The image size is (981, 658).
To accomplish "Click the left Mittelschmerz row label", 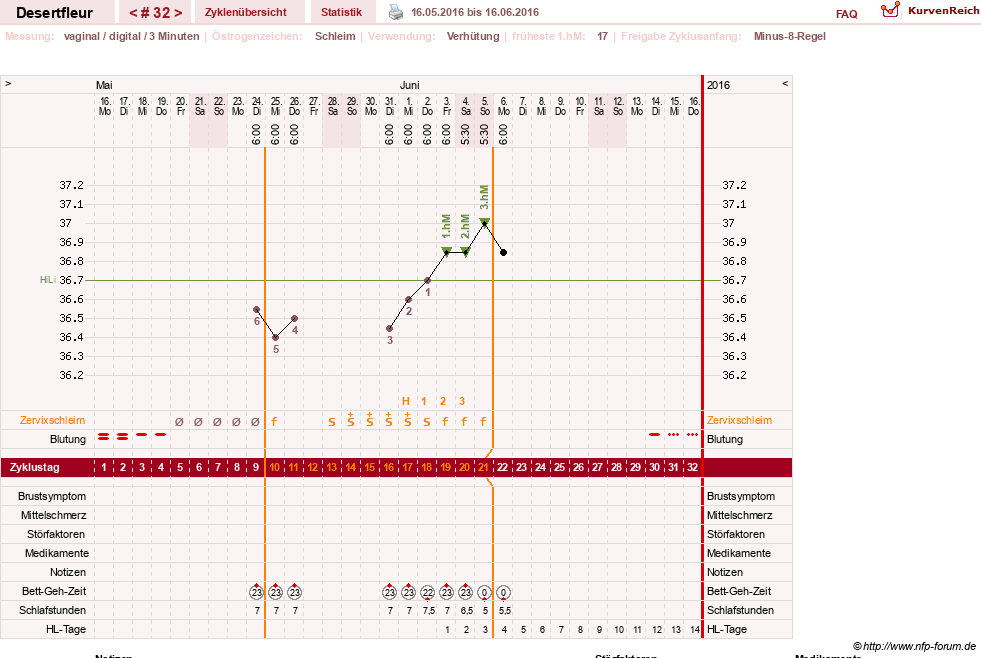I will pyautogui.click(x=53, y=515).
